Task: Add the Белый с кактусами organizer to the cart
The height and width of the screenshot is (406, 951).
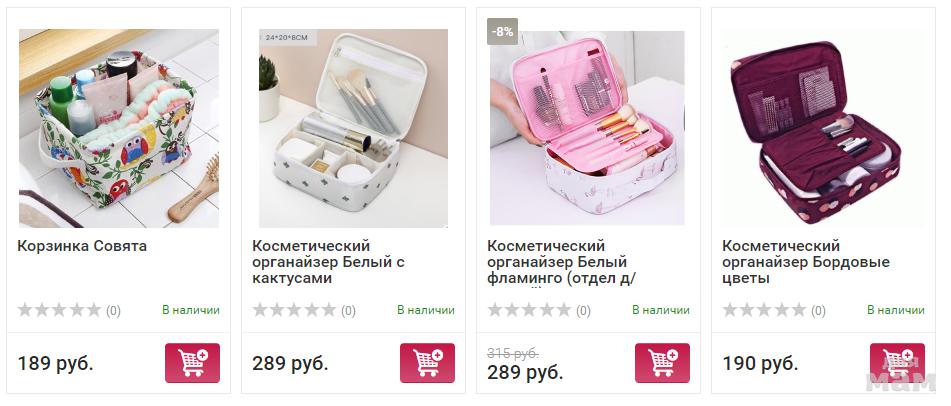Action: [427, 363]
